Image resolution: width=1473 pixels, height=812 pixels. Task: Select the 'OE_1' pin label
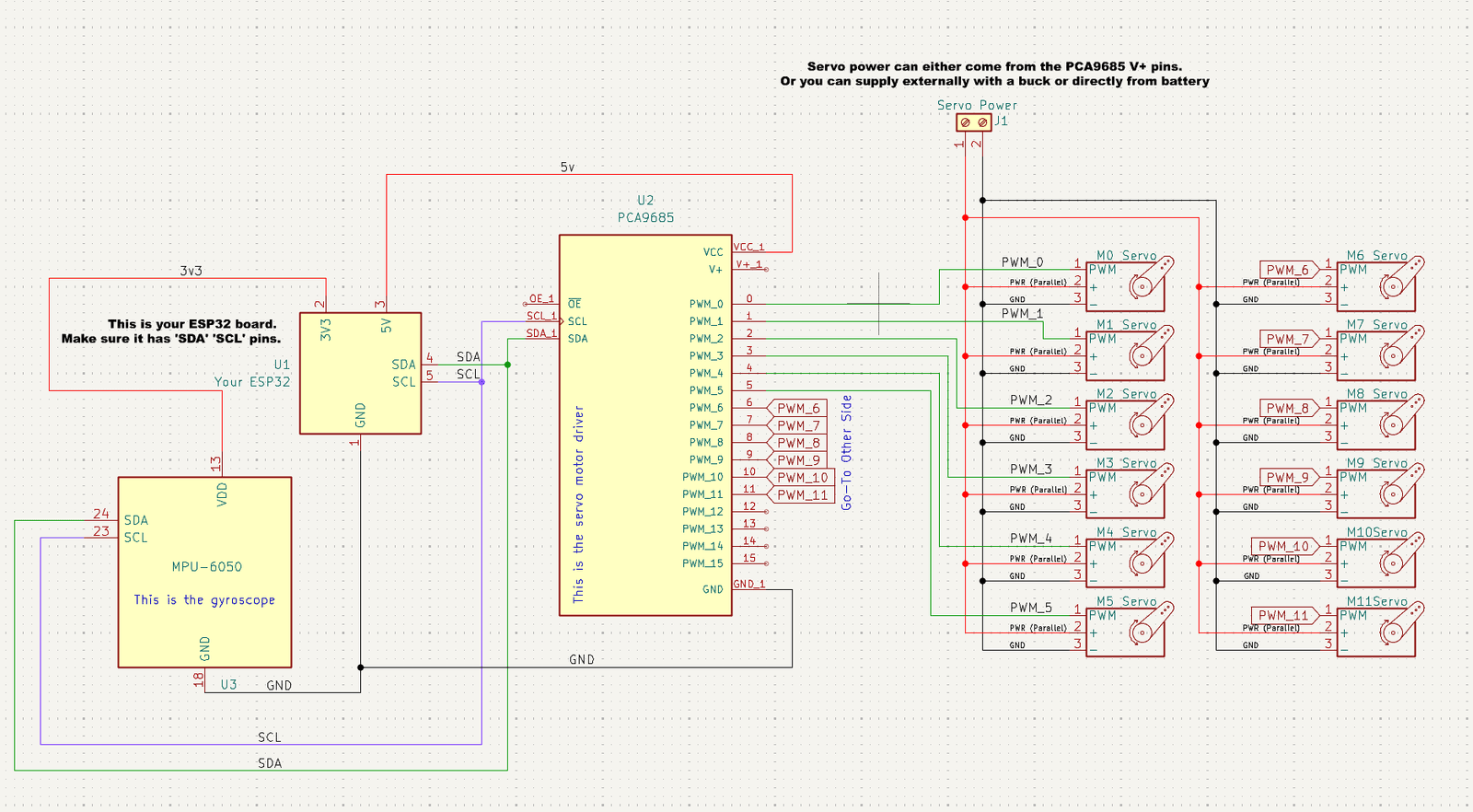click(541, 299)
